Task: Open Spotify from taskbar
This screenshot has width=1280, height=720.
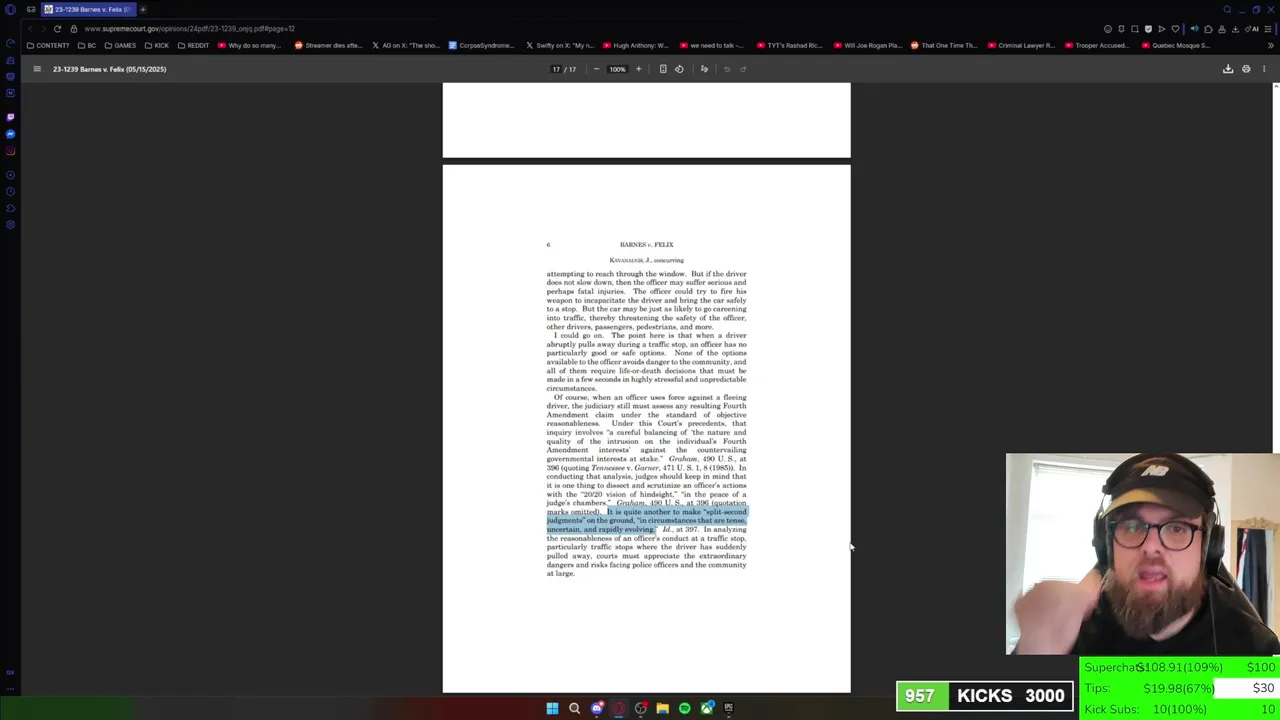Action: click(x=684, y=708)
